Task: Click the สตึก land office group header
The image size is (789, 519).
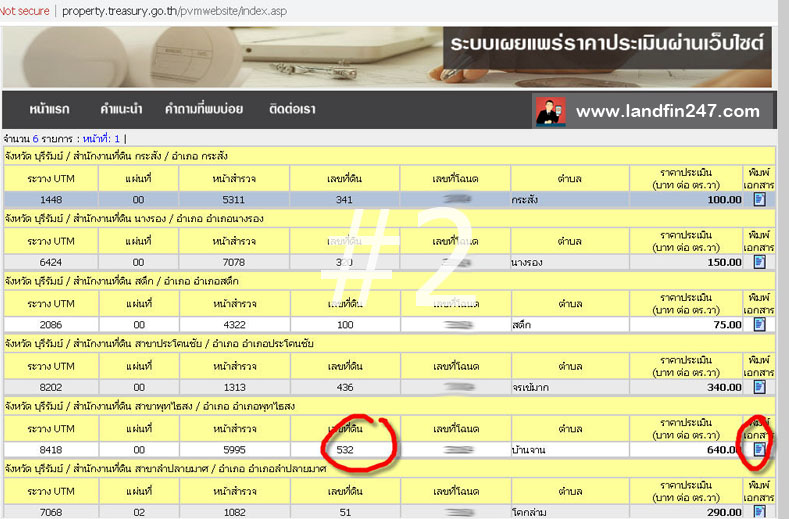Action: pos(389,281)
